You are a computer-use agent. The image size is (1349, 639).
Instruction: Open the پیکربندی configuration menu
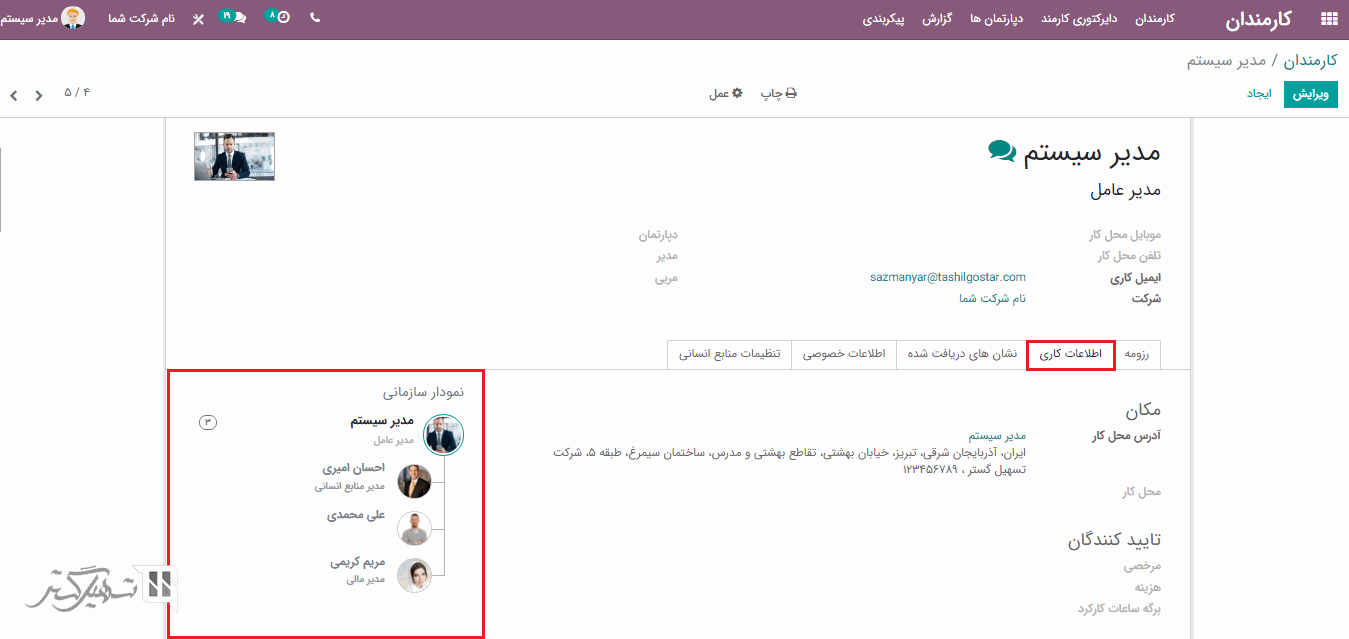884,19
